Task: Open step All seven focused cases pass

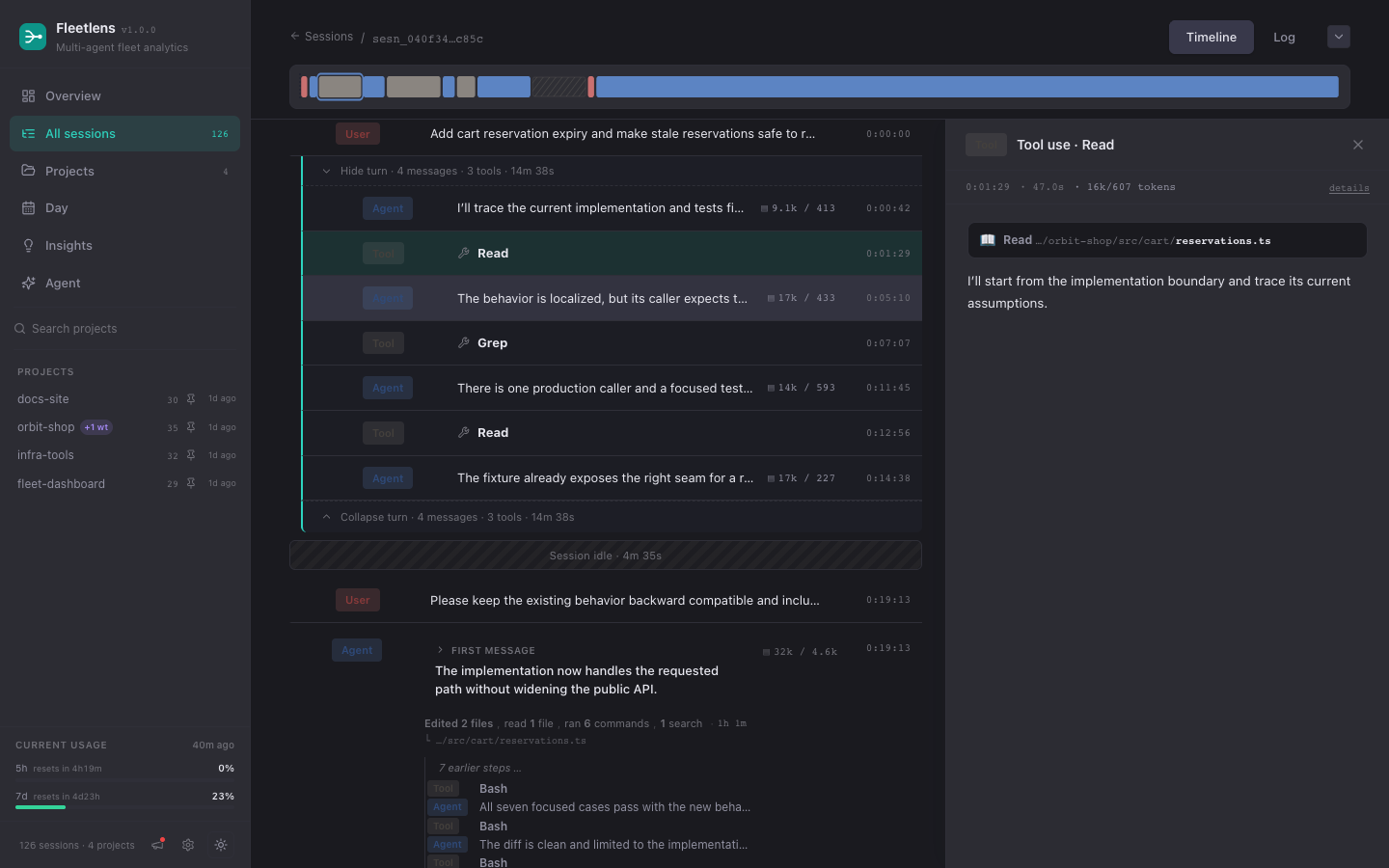Action: 614,807
